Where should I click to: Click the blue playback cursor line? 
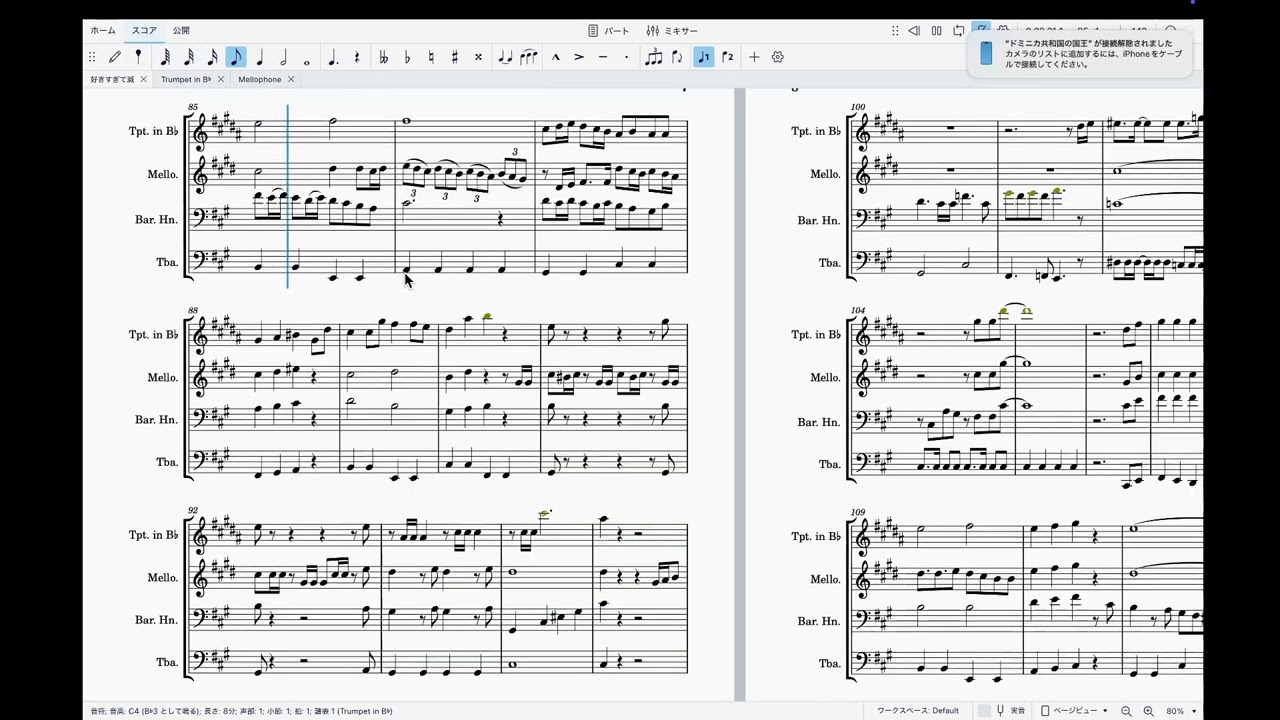pos(288,196)
